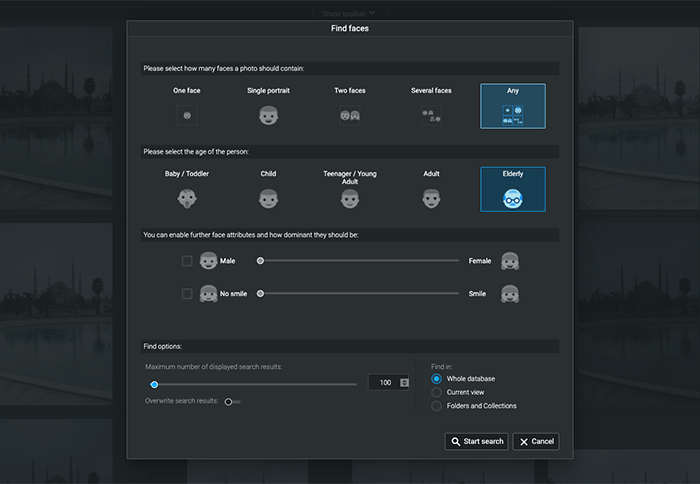Click the Start search button
The height and width of the screenshot is (484, 700).
(x=477, y=441)
